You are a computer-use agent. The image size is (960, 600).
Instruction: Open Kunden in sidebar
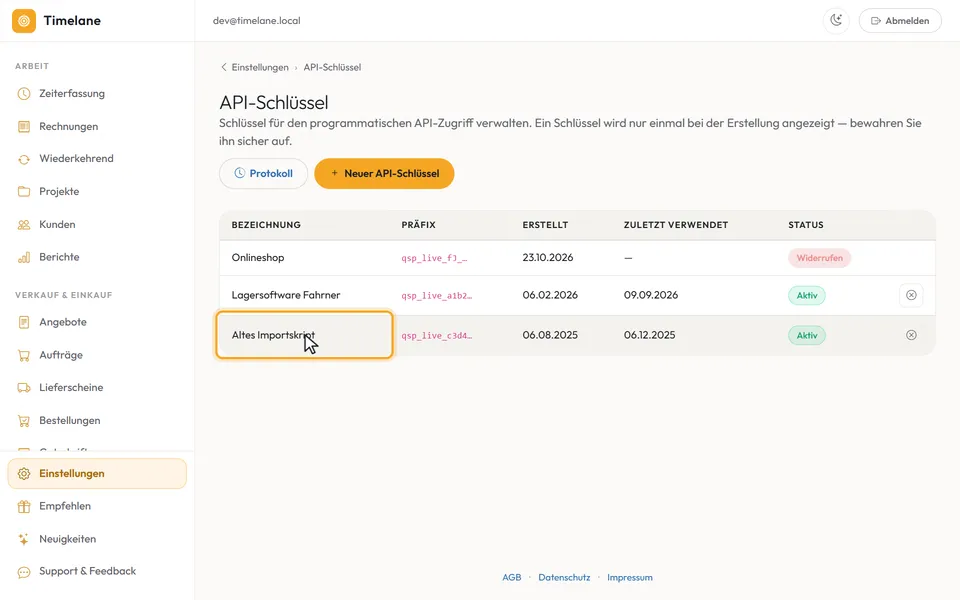[x=97, y=225]
